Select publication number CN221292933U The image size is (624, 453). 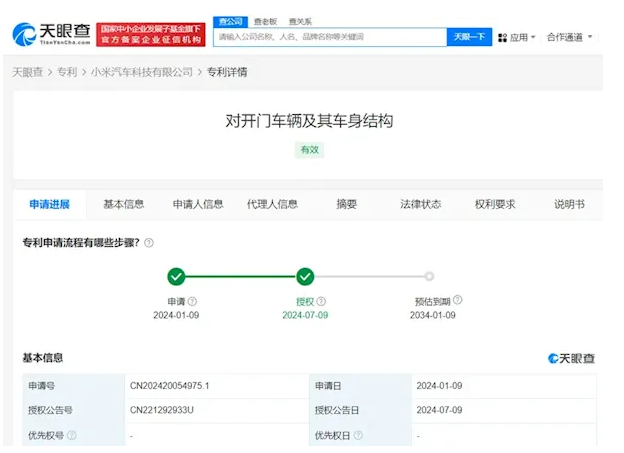(x=162, y=410)
